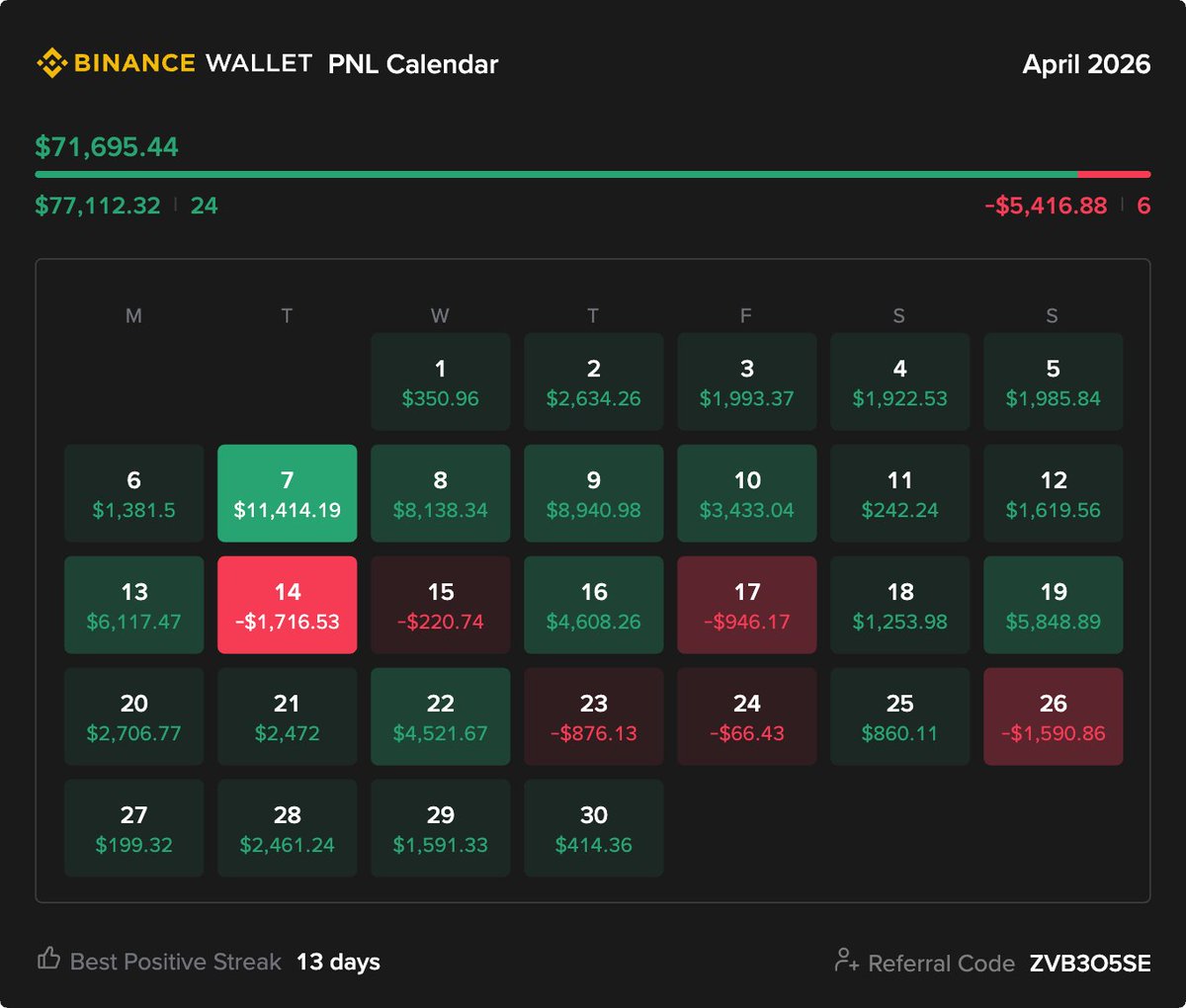The image size is (1186, 1008).
Task: Open day 27 cell showing $199.32
Action: (x=134, y=828)
